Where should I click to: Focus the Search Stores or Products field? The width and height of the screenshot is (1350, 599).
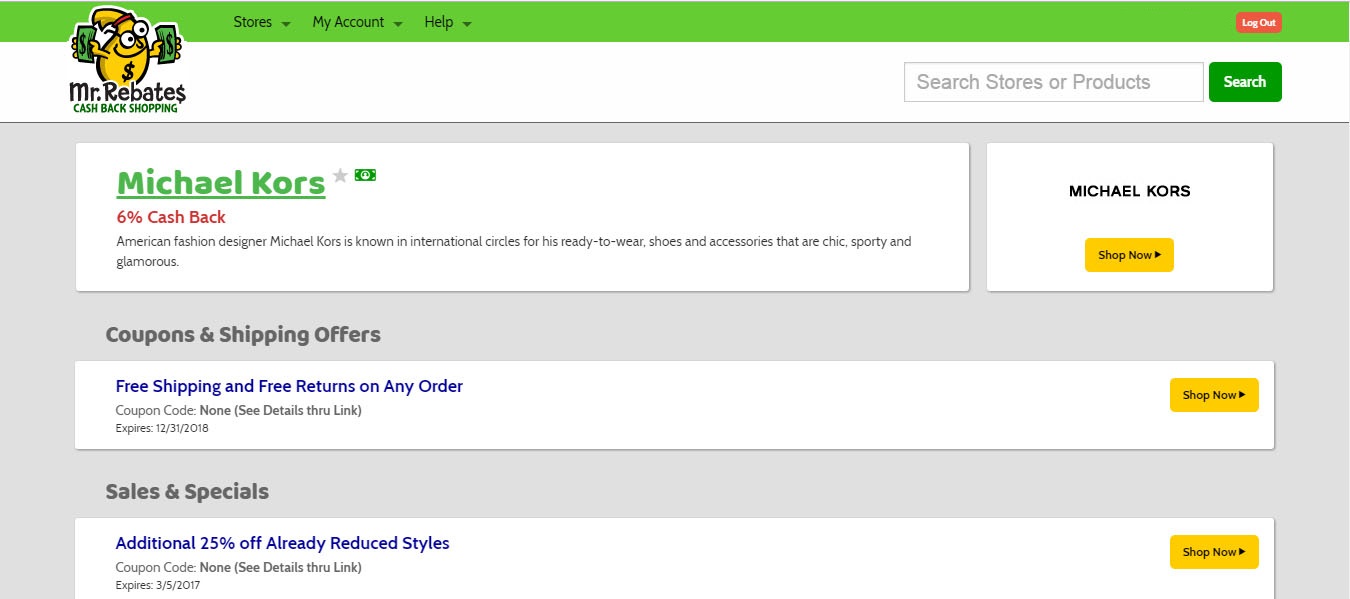tap(1053, 82)
